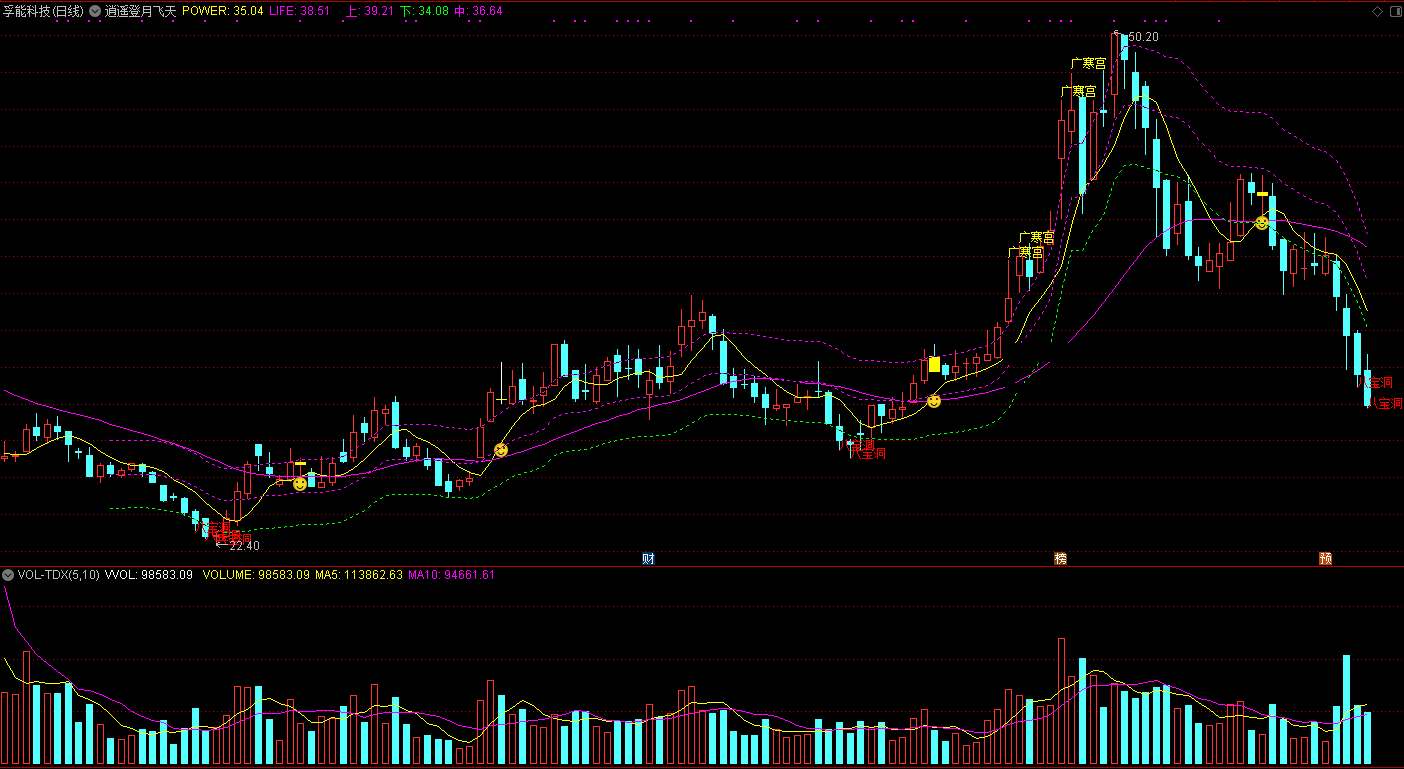Click the 中: 36.64 middle band value

[478, 11]
